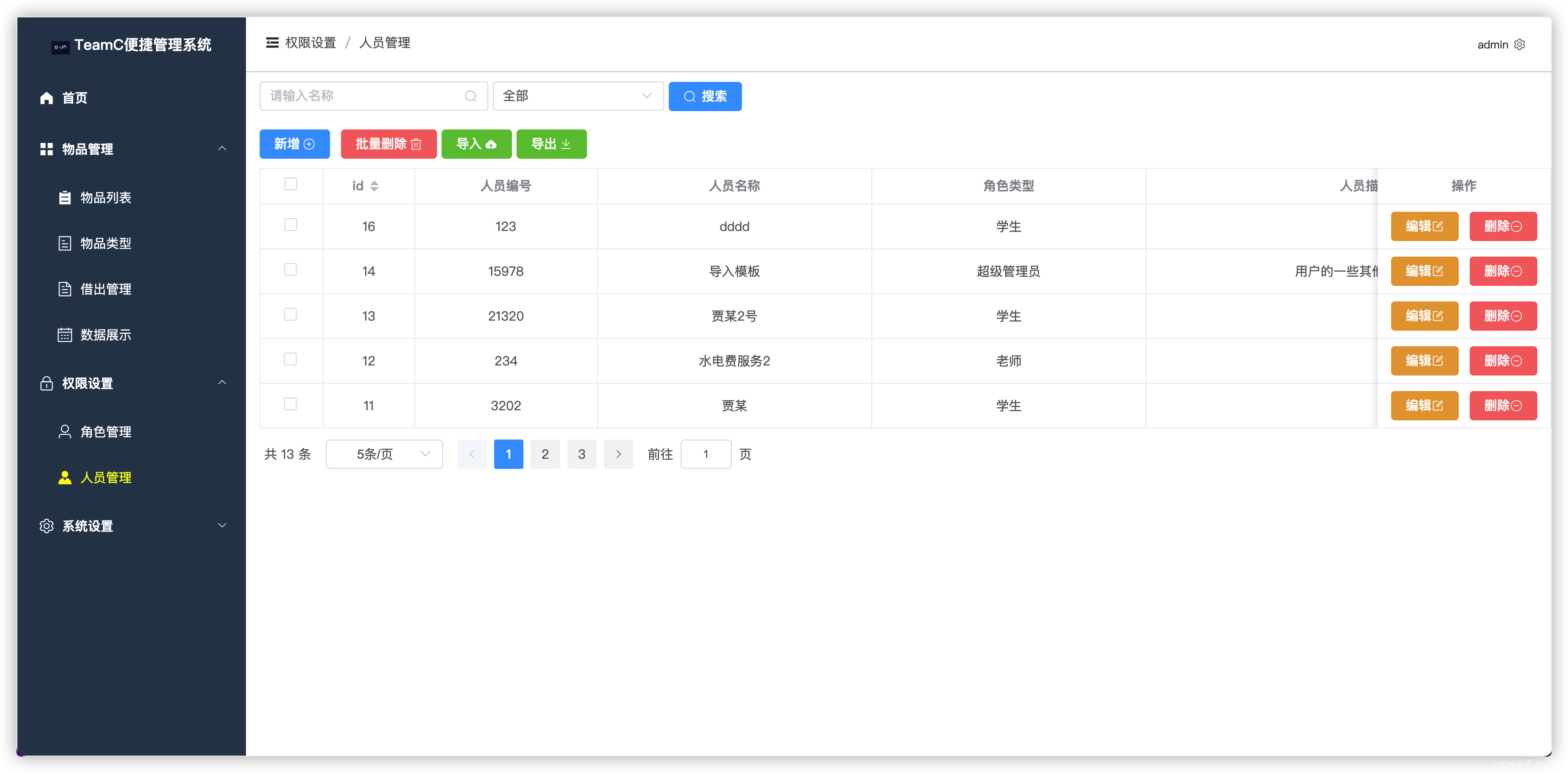Viewport: 1568px width, 773px height.
Task: Select all rows with header checkbox
Action: [290, 184]
